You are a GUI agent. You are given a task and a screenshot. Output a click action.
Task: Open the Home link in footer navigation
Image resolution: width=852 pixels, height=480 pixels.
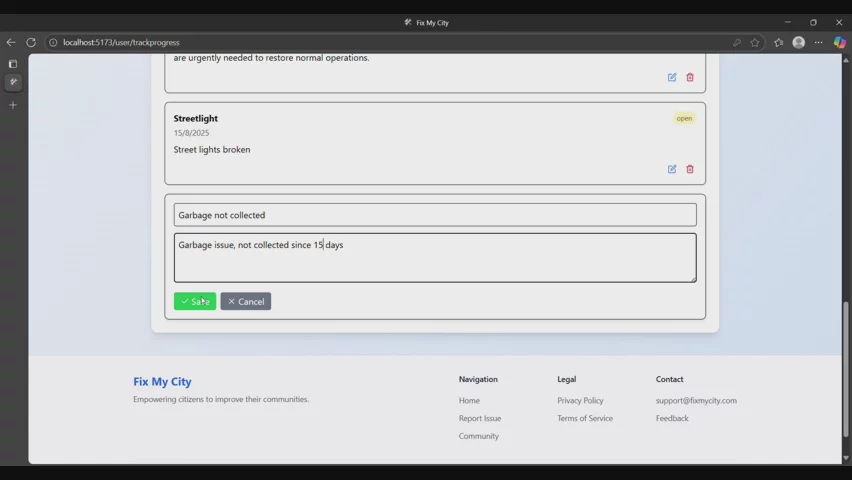pos(469,400)
